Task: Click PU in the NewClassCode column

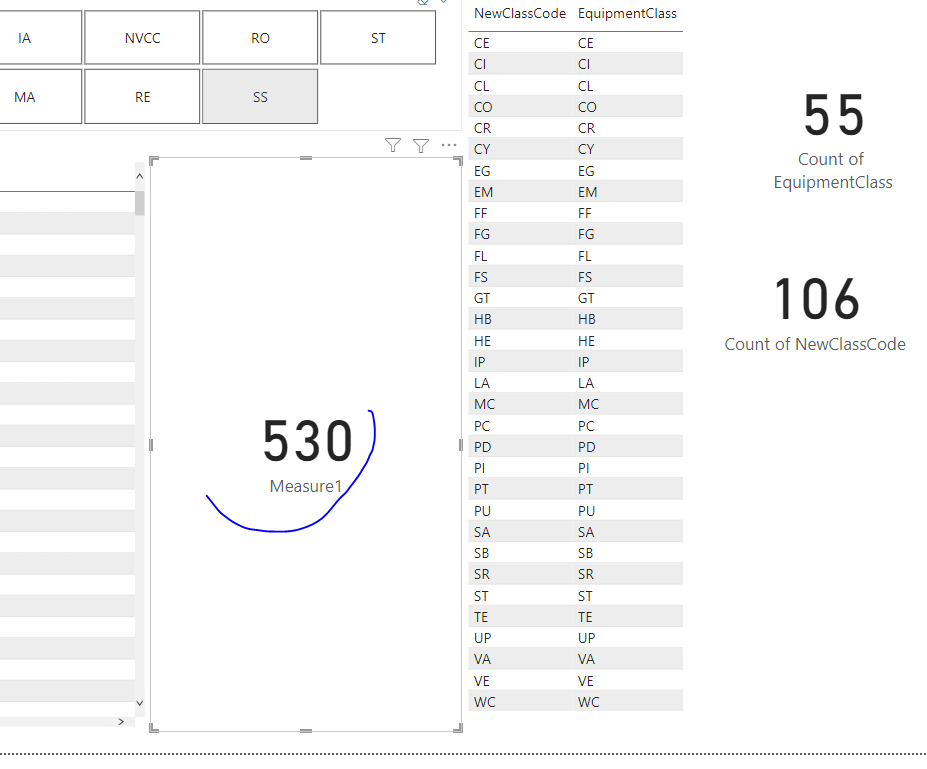Action: [482, 511]
